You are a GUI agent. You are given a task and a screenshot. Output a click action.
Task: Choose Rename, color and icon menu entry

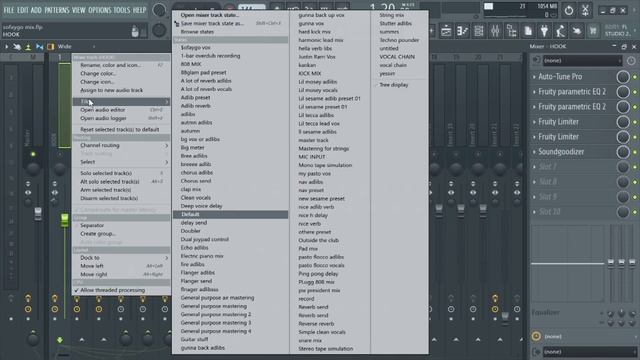[x=122, y=65]
